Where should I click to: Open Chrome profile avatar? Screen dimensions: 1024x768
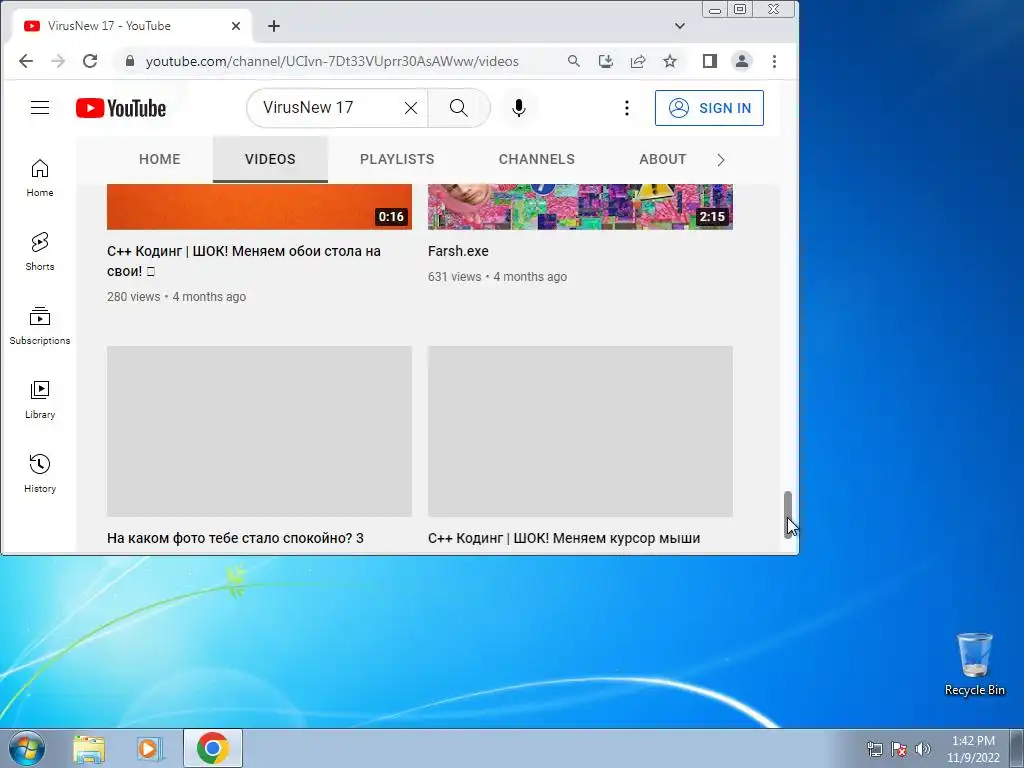pos(742,61)
